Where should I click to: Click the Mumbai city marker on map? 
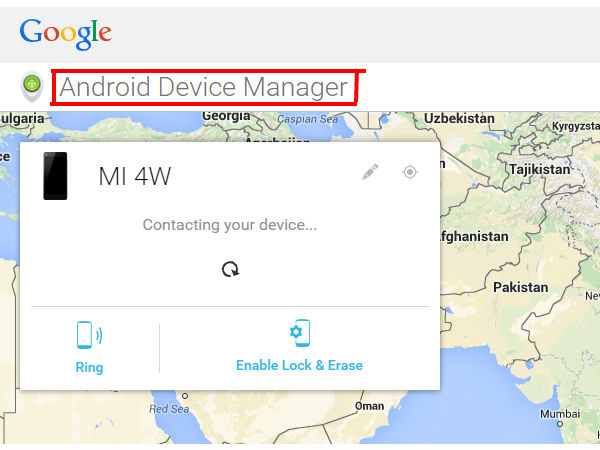point(560,424)
